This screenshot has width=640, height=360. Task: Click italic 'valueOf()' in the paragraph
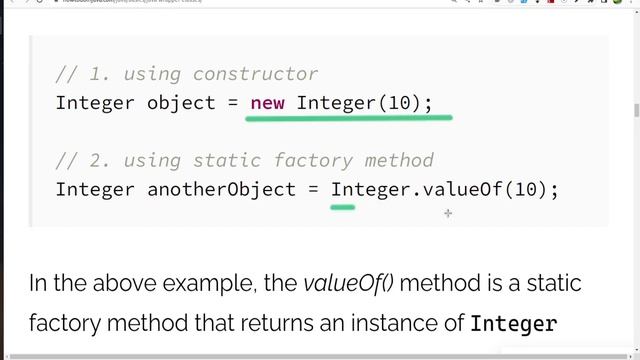pos(349,283)
